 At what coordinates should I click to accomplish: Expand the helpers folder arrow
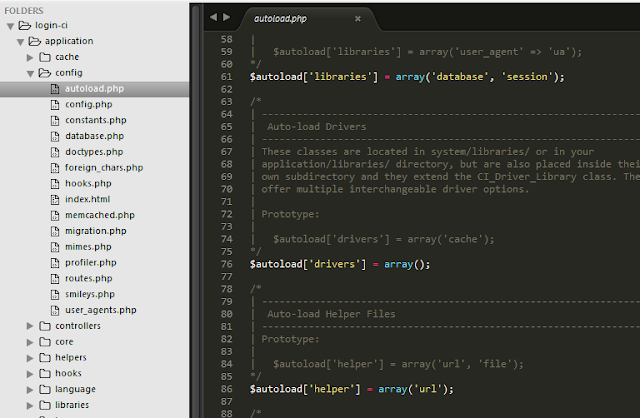[30, 358]
